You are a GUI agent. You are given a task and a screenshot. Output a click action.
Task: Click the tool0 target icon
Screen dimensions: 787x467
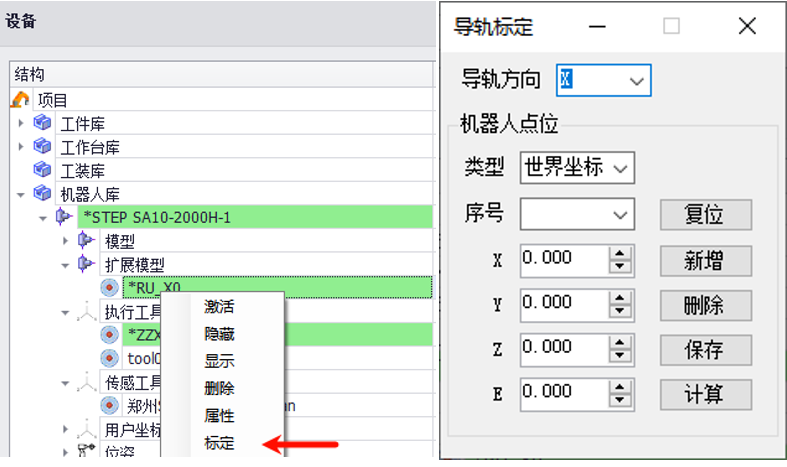[110, 358]
